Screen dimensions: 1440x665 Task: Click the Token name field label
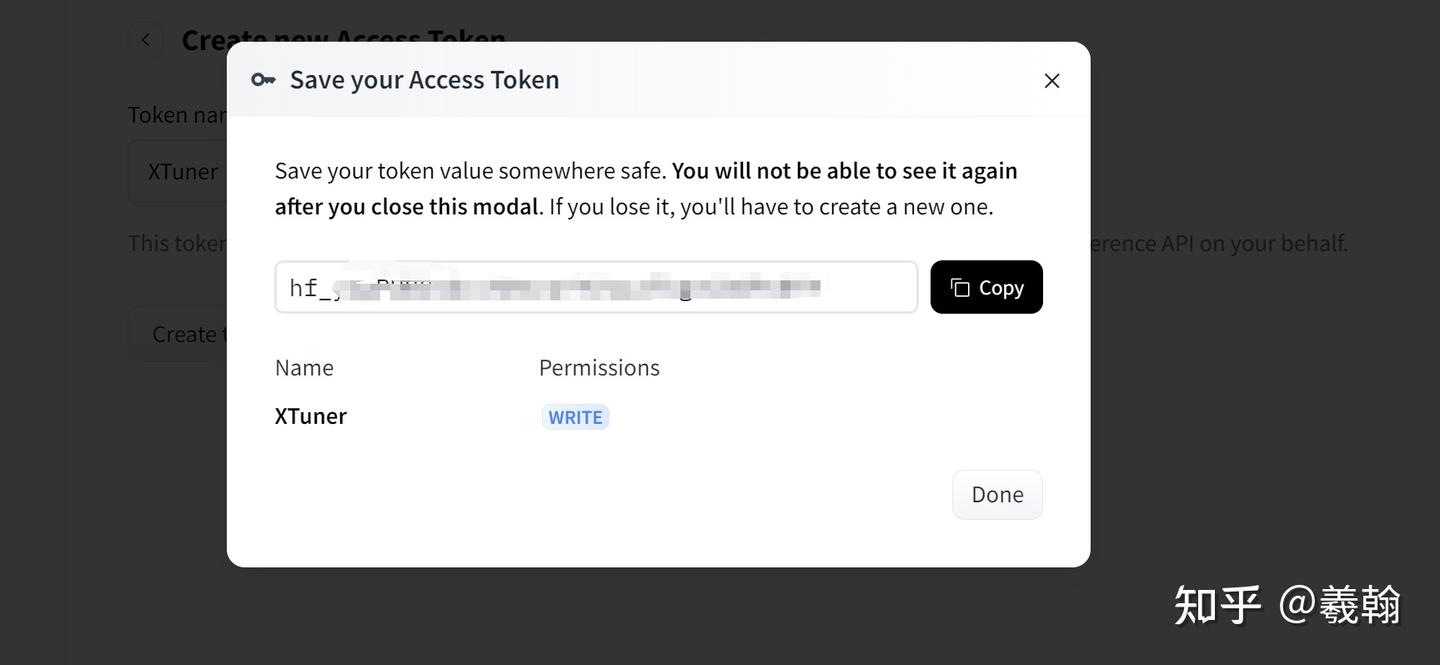(177, 115)
